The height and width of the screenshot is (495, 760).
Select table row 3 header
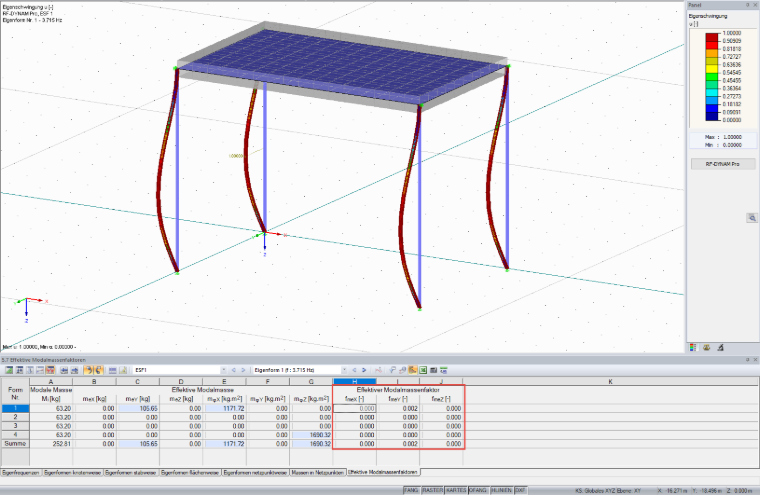[x=15, y=426]
